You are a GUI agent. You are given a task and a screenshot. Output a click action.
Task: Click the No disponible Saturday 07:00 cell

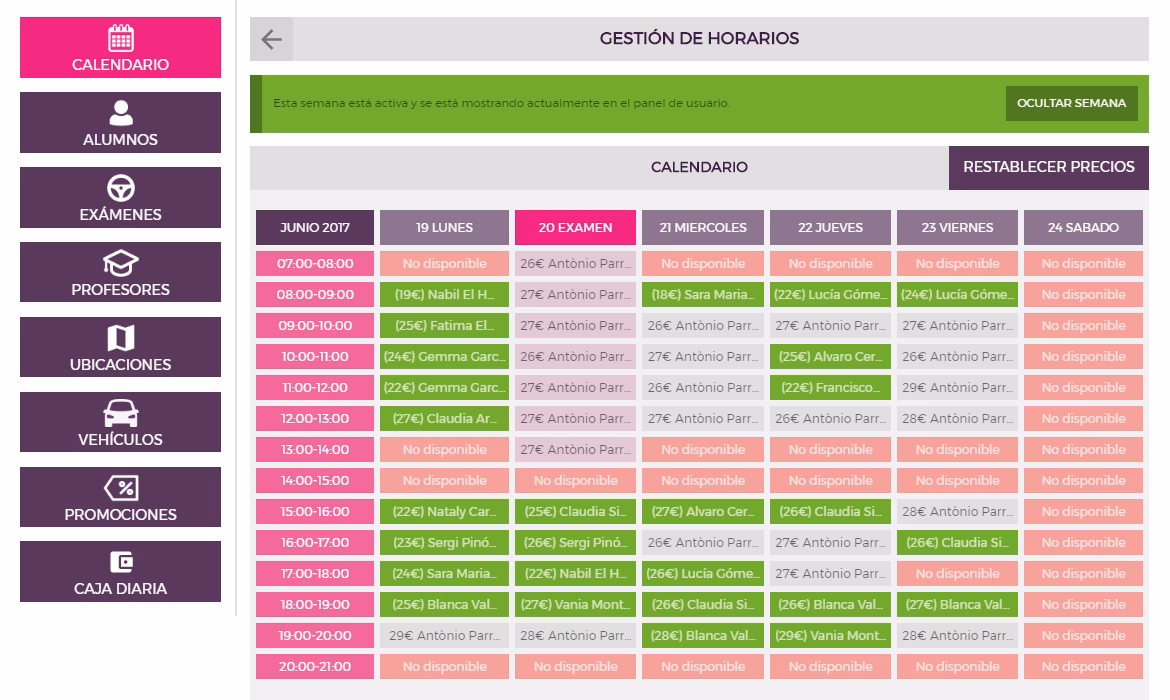tap(1083, 263)
